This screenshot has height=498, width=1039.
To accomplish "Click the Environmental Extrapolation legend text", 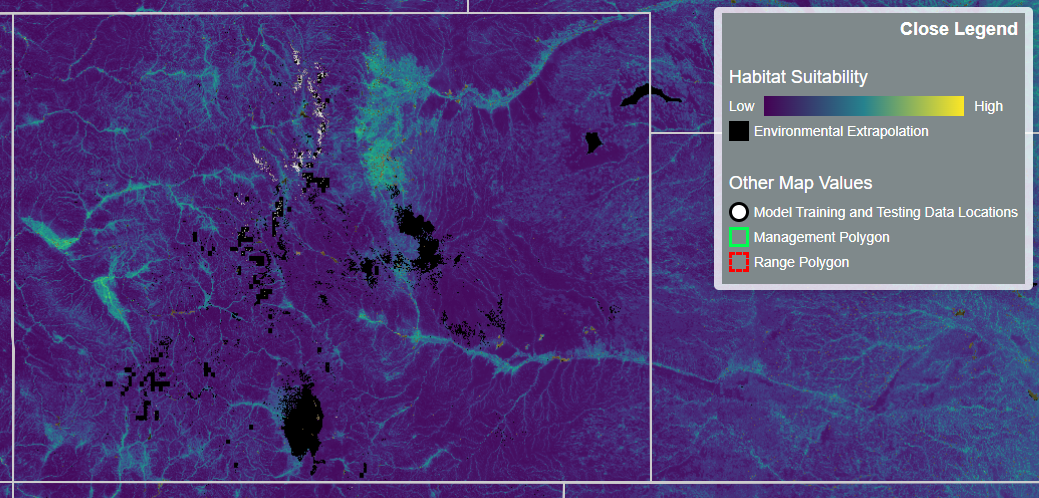I will (x=841, y=131).
